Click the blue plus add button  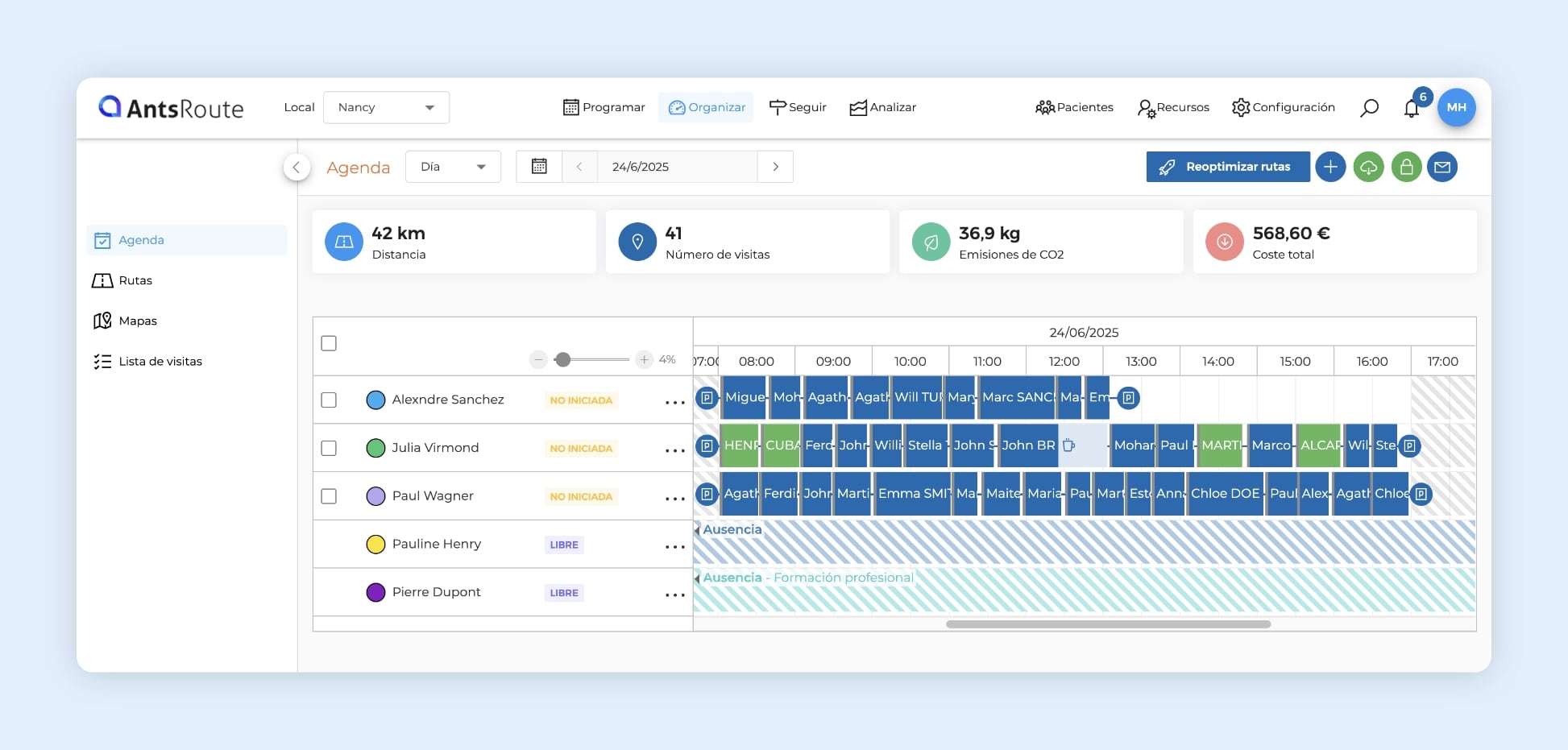[x=1330, y=167]
